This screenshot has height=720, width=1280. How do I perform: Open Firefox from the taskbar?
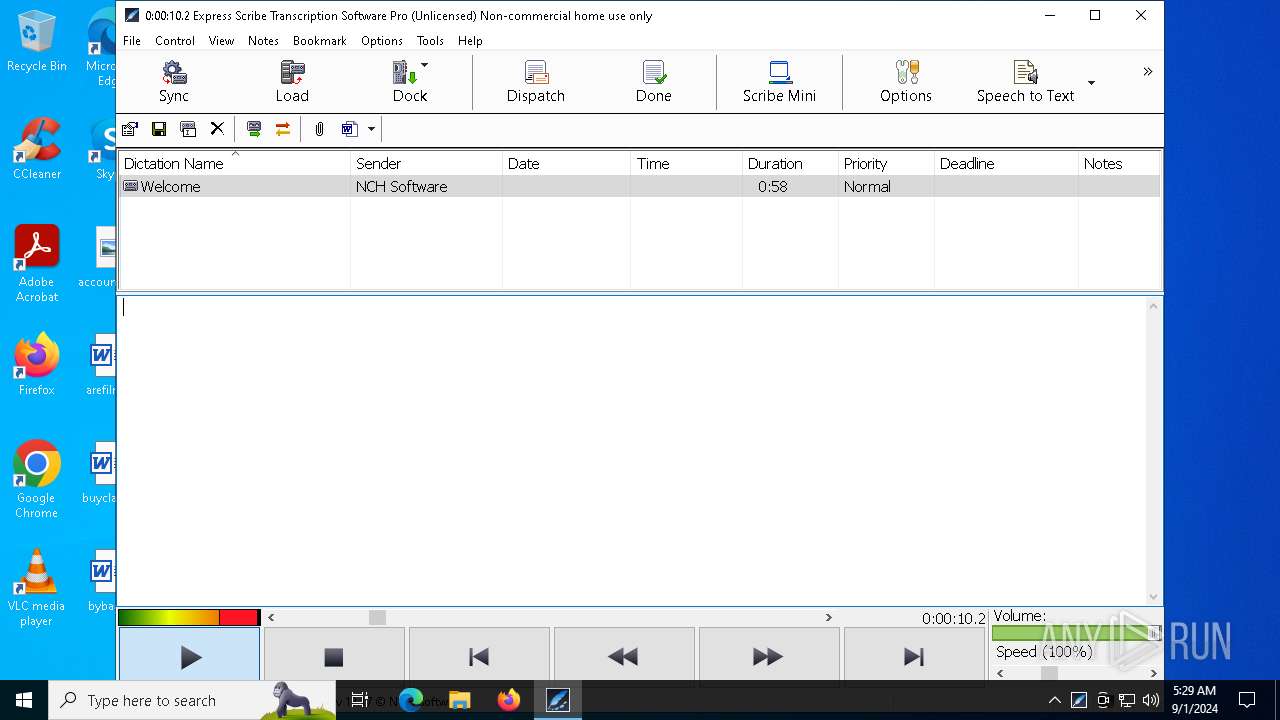coord(509,700)
